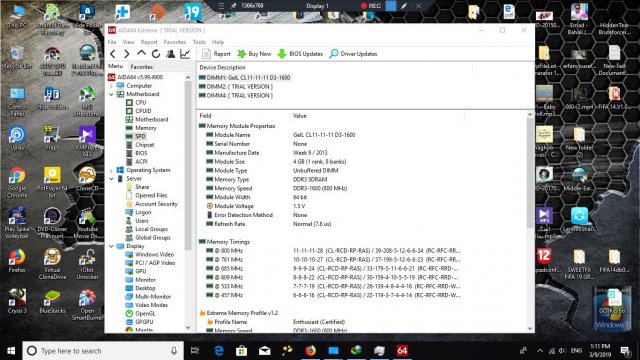Viewport: 640px width, 360px height.
Task: Open the Favorites menu
Action: tap(175, 42)
